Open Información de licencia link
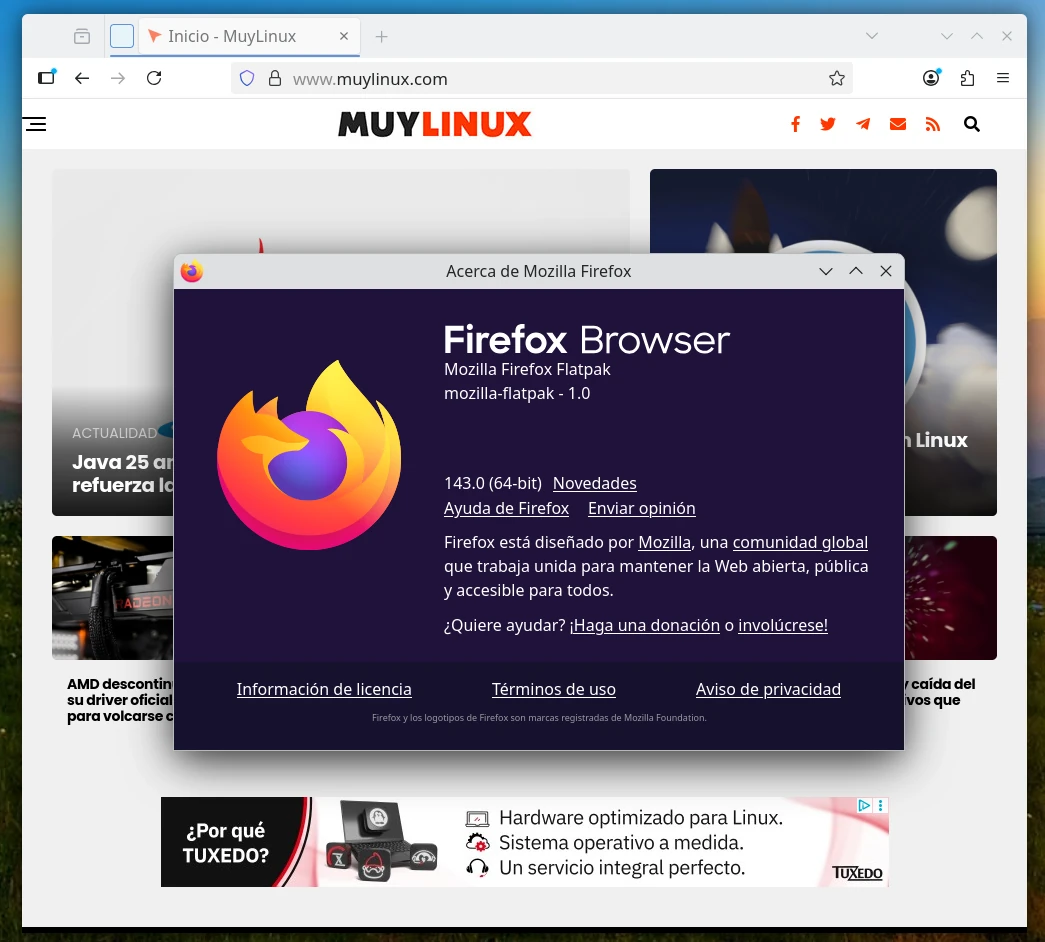This screenshot has width=1045, height=942. click(x=324, y=689)
